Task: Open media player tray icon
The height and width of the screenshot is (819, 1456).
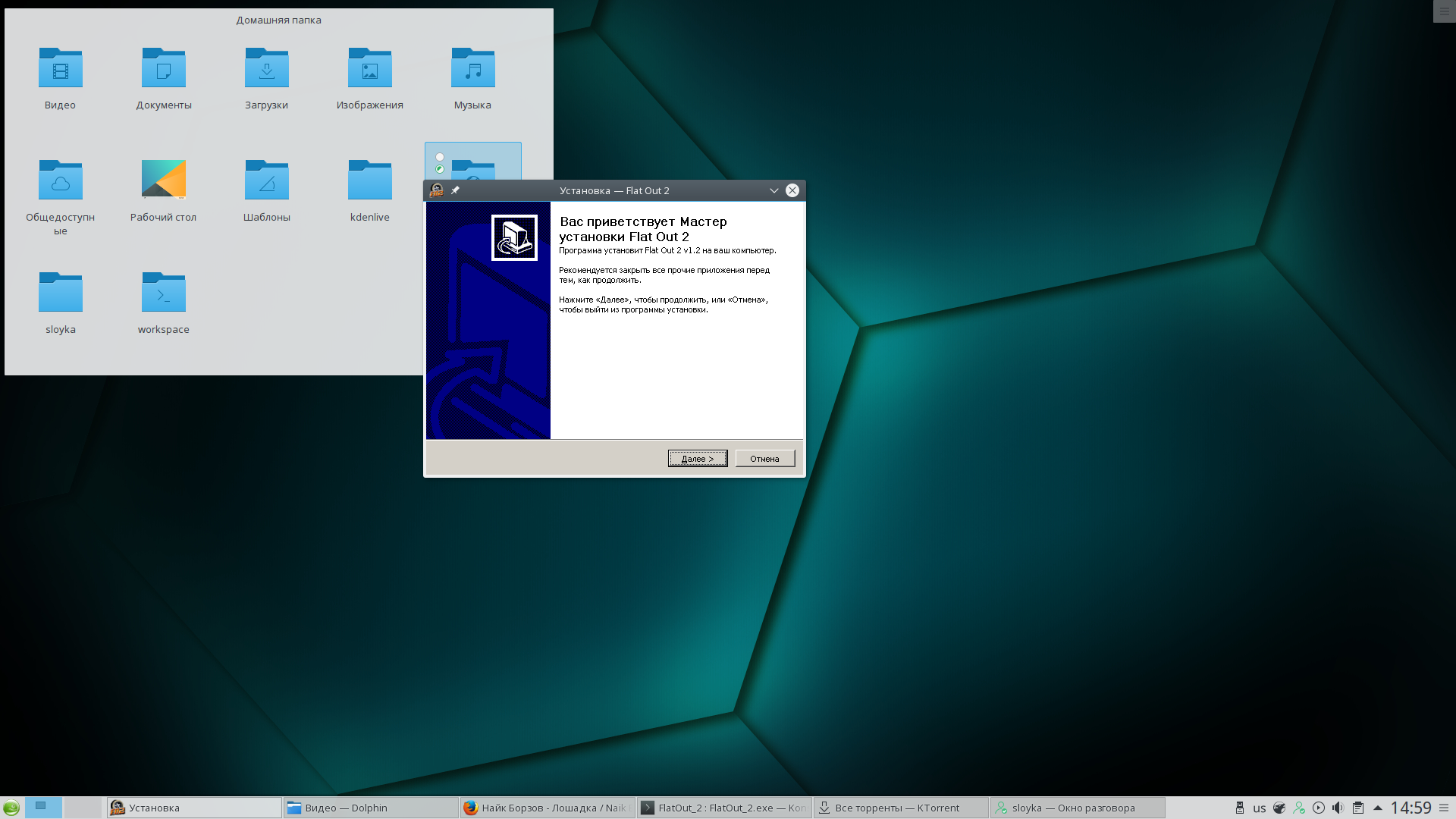Action: (x=1319, y=808)
